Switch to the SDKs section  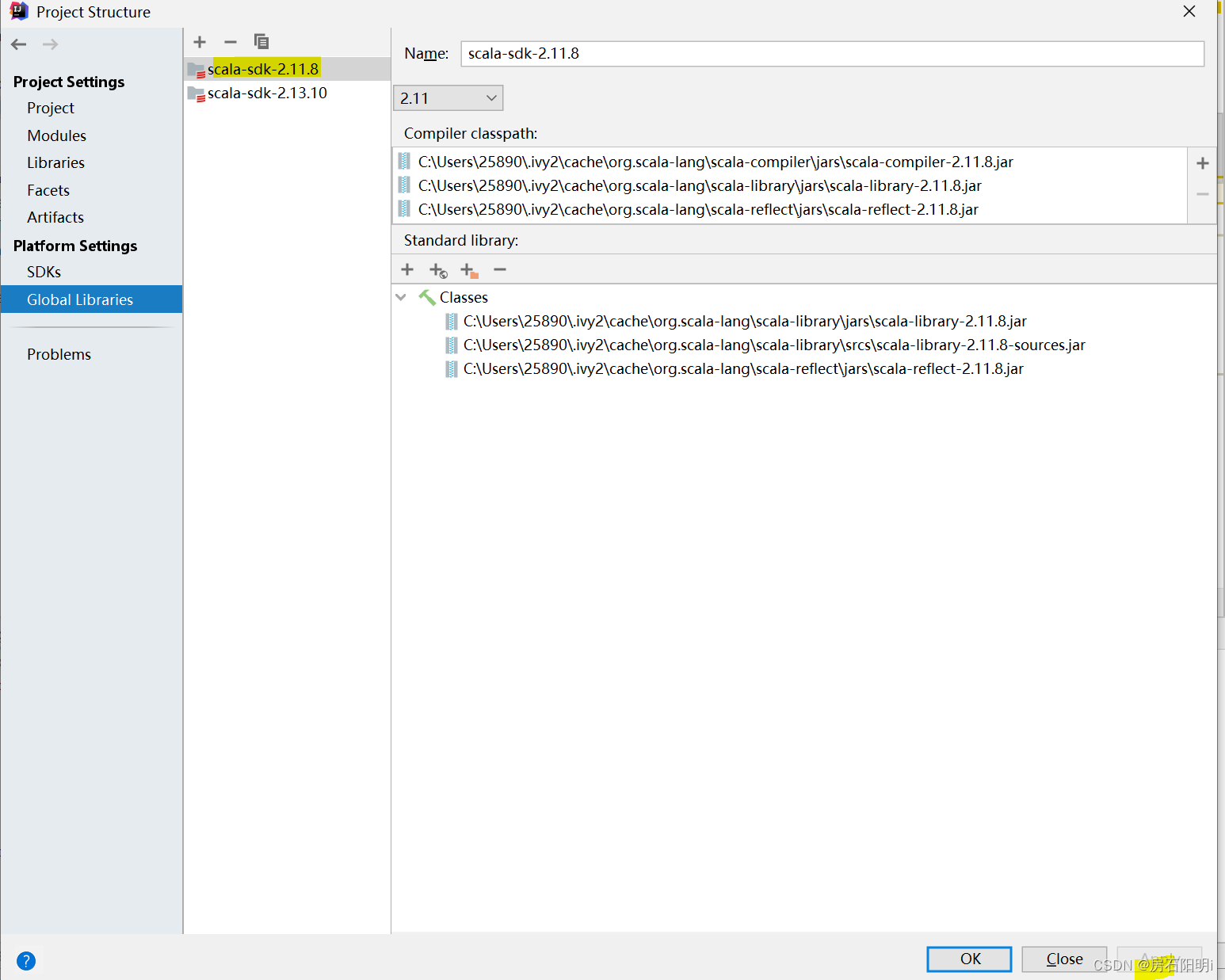[44, 271]
